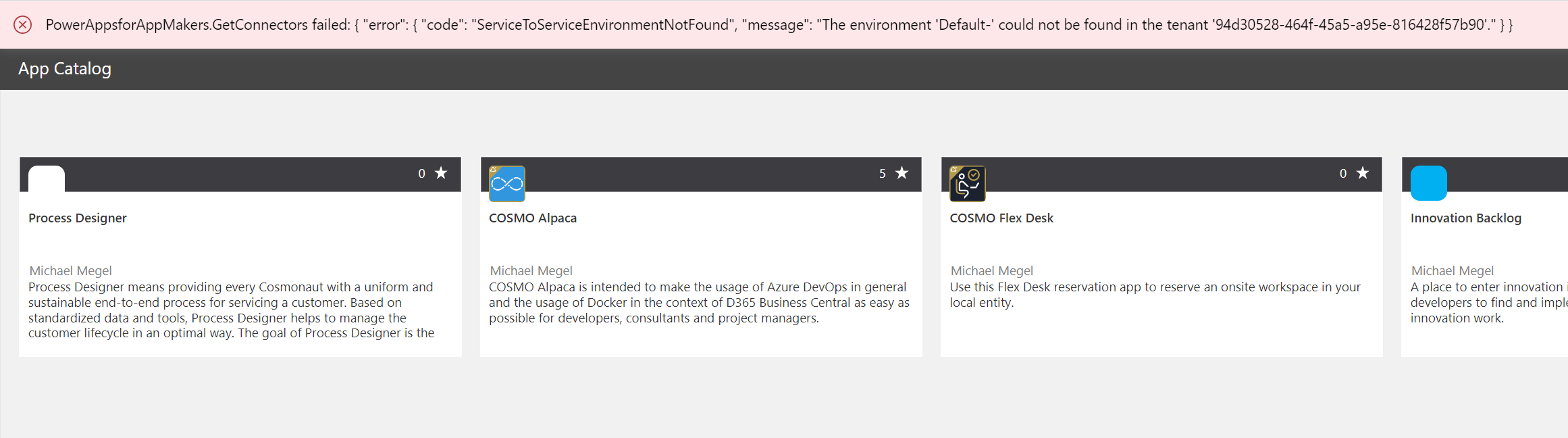
Task: Click the star on Process Designer card
Action: click(441, 173)
